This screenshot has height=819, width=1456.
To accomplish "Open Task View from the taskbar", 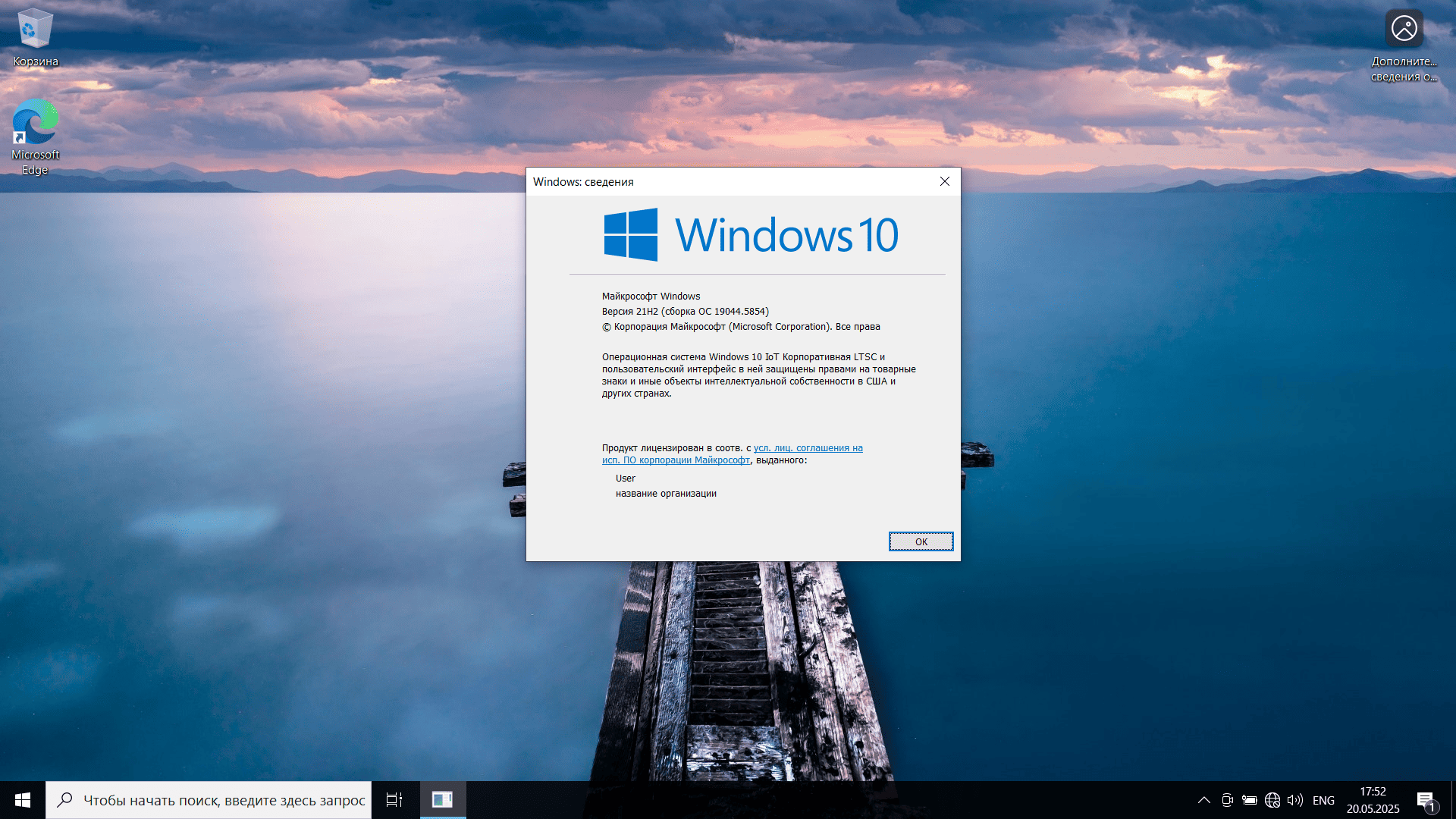I will [x=394, y=800].
